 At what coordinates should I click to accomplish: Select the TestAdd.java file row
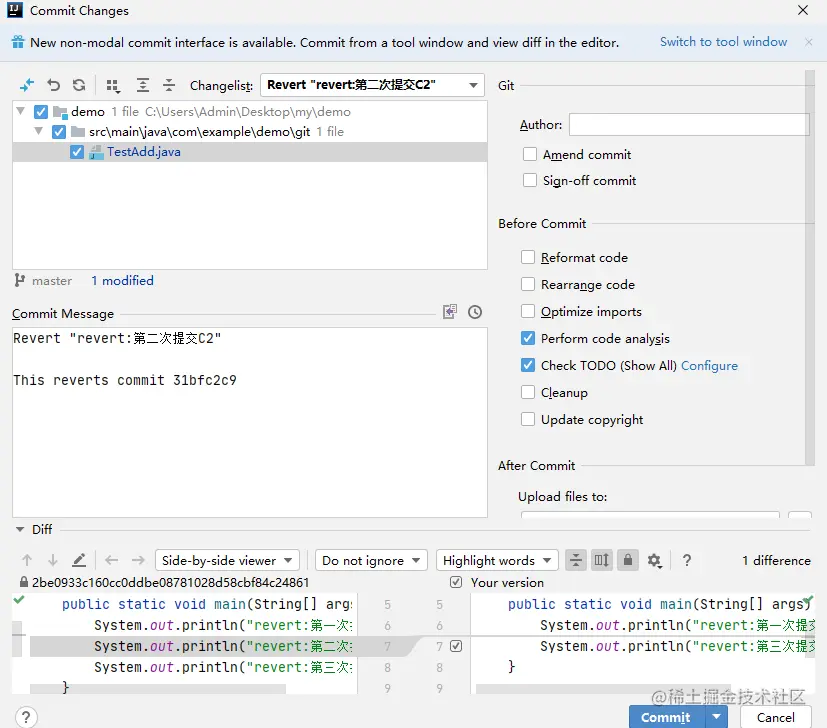pos(250,152)
